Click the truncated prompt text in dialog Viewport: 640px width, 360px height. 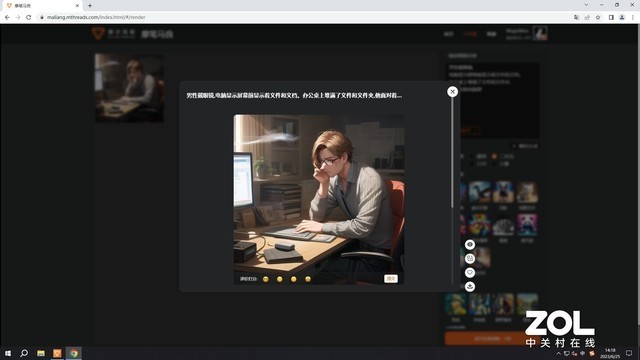(x=294, y=96)
